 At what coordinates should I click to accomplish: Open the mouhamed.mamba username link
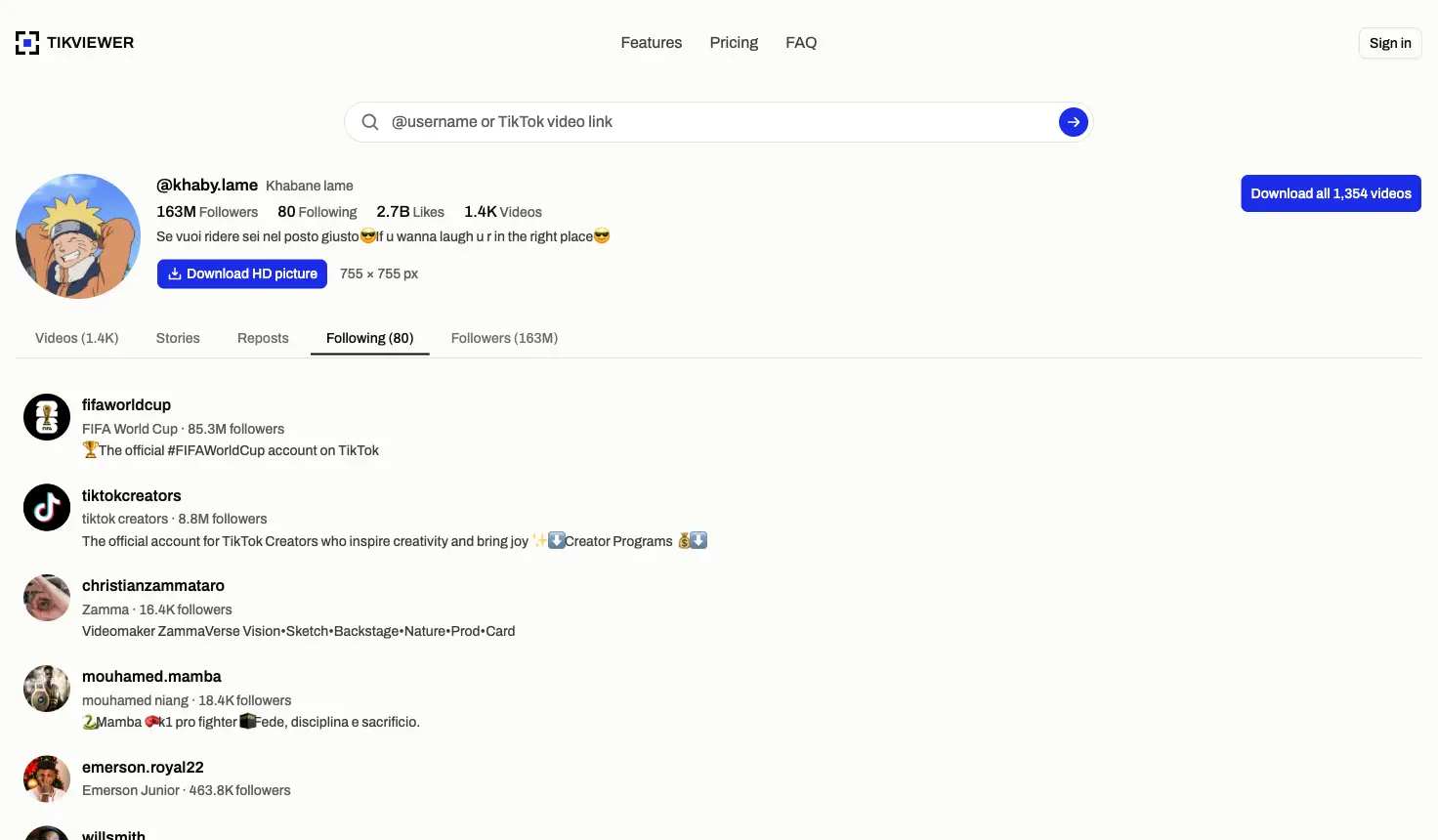(x=151, y=676)
